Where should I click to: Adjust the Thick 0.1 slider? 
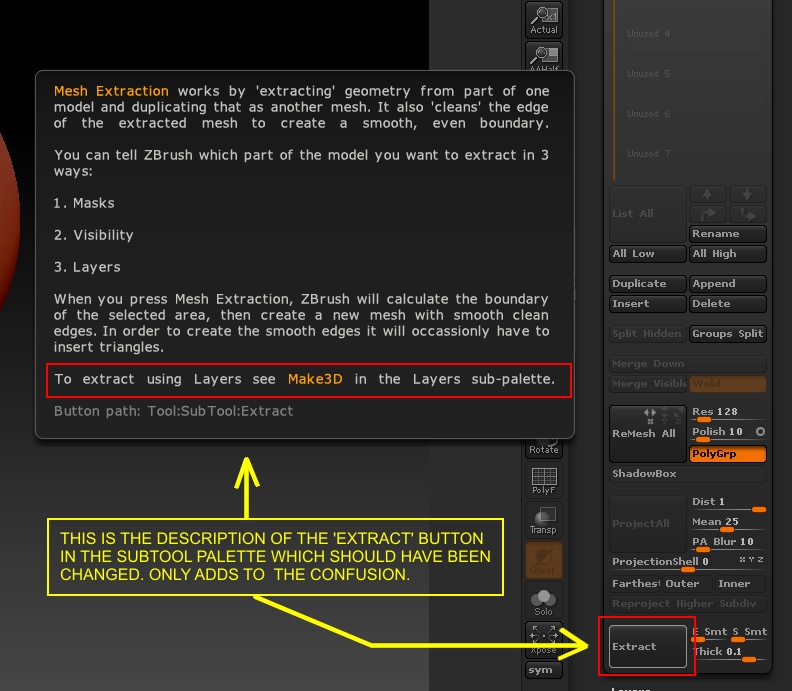(728, 654)
